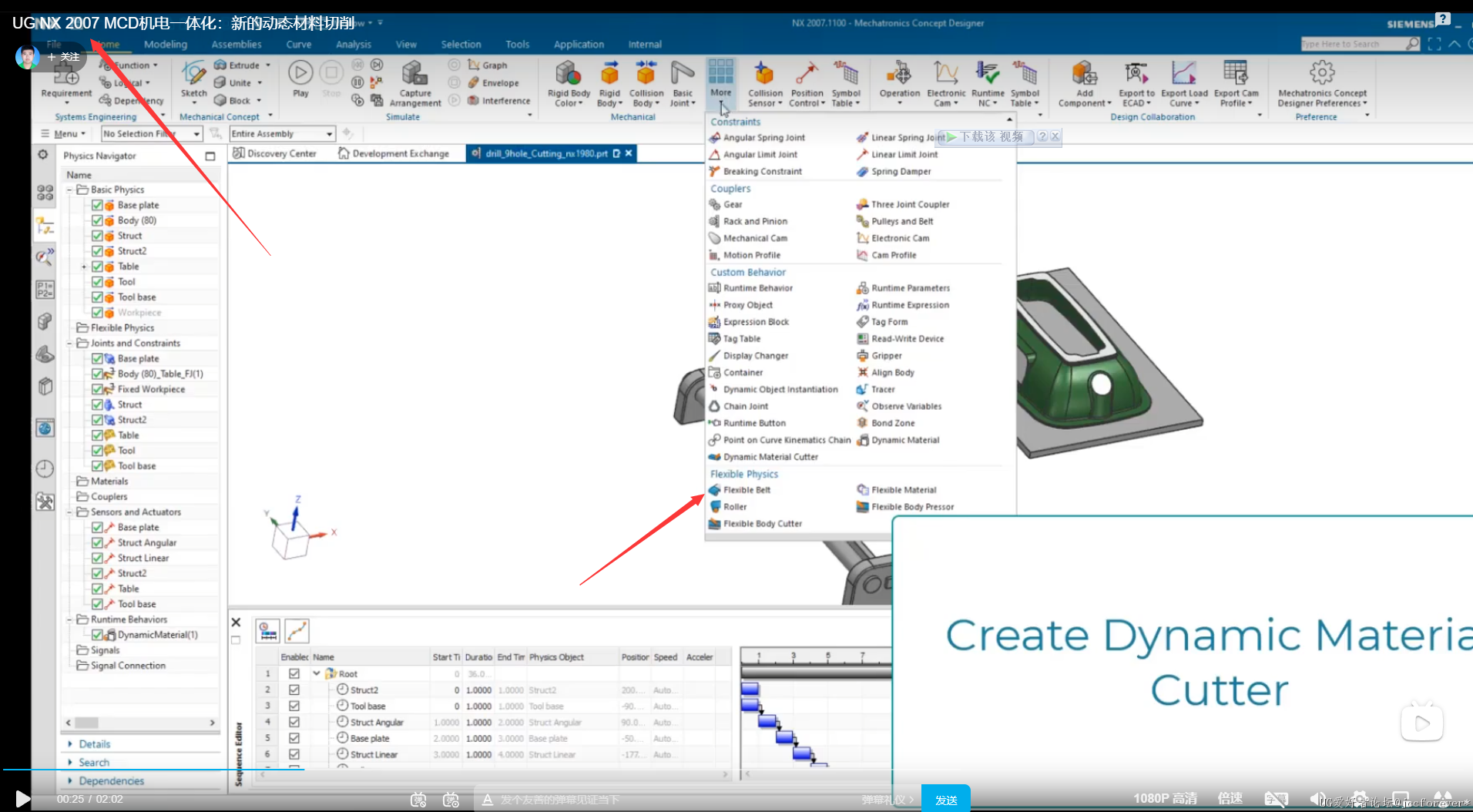Open Mechatronics Concept Designer Preferences
Image resolution: width=1473 pixels, height=812 pixels.
point(1322,83)
